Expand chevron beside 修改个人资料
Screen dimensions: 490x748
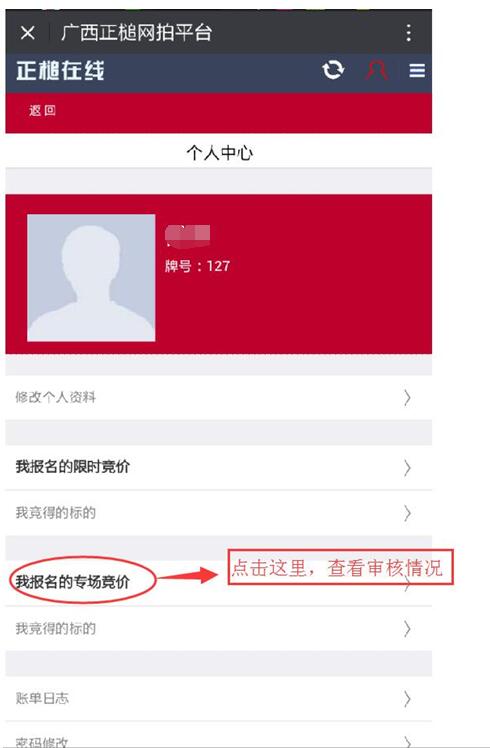click(407, 397)
